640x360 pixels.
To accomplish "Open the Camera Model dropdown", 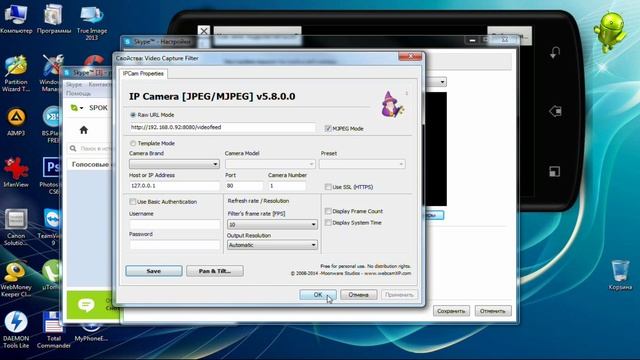I will point(270,164).
